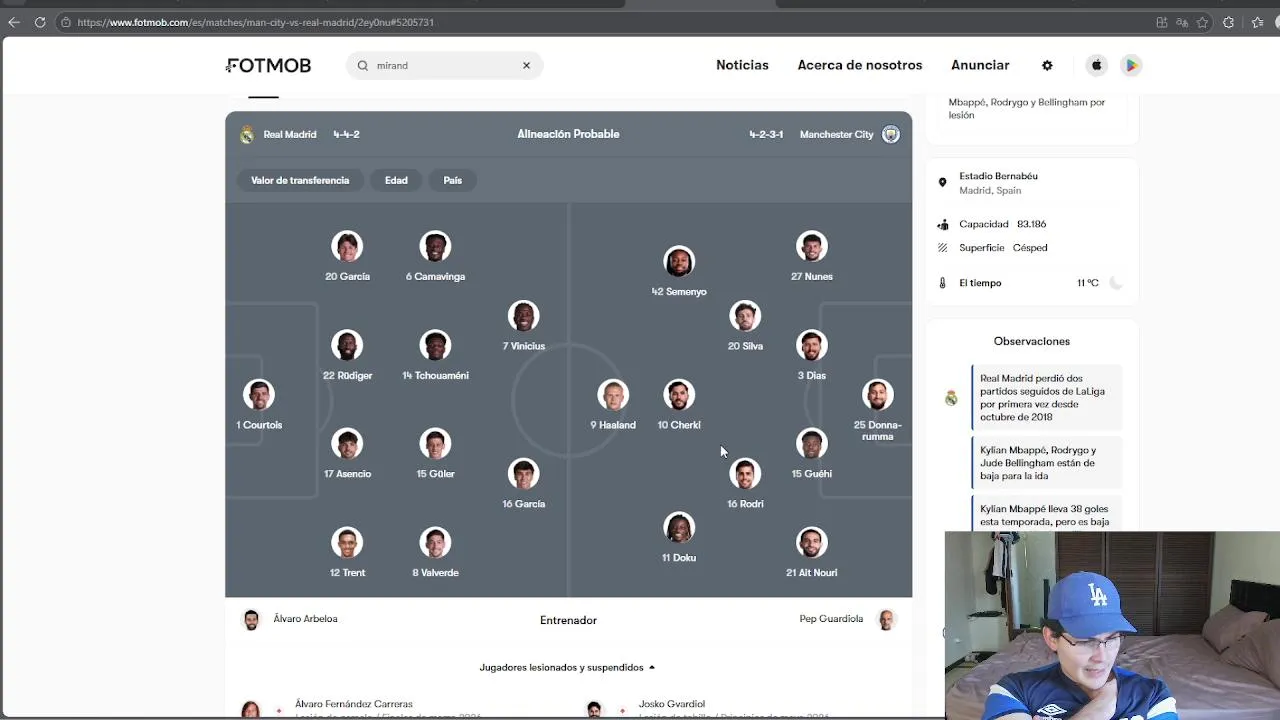Select player 1 Courtois
Image resolution: width=1280 pixels, height=720 pixels.
click(259, 404)
